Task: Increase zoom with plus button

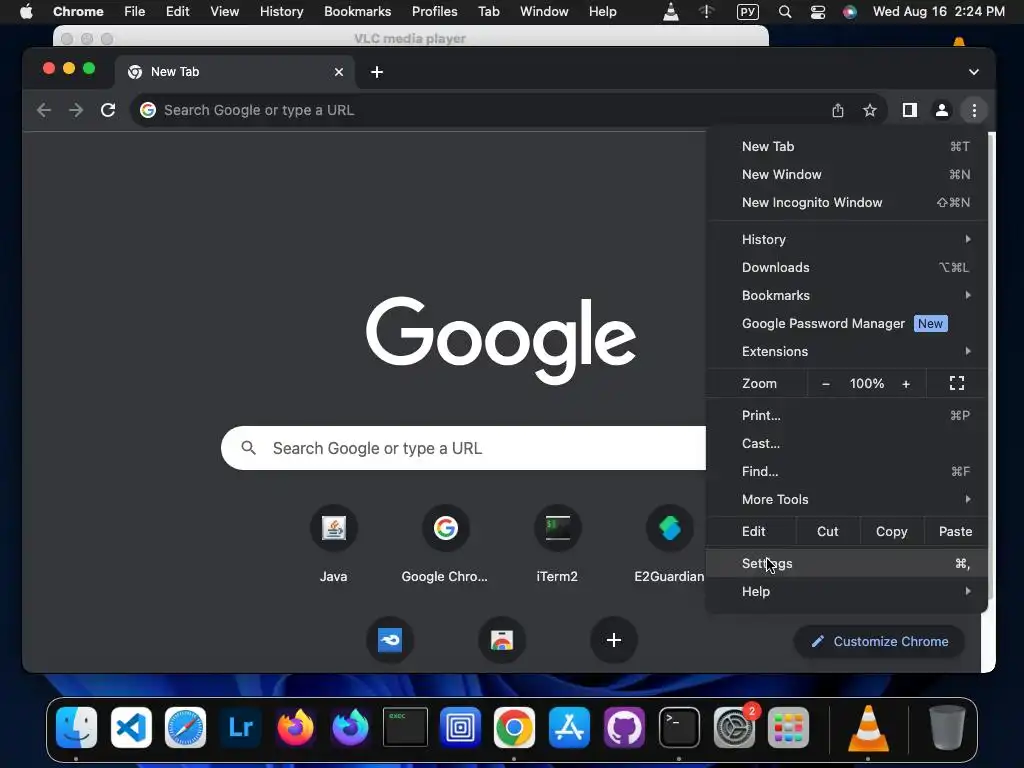Action: click(906, 384)
